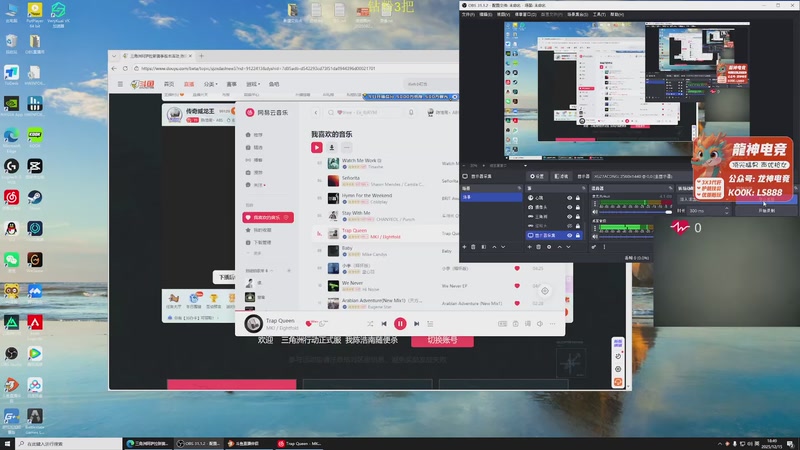The width and height of the screenshot is (800, 450).
Task: Collapse the created playlists section in the NetEase sidebar
Action: (x=271, y=270)
